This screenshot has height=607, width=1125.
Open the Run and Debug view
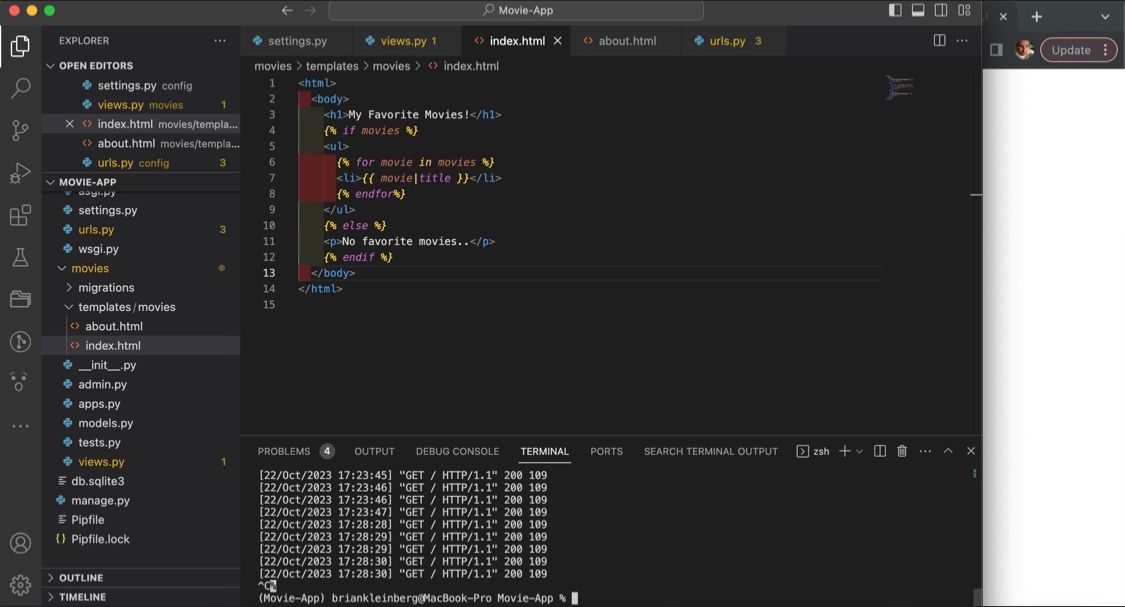(x=20, y=173)
